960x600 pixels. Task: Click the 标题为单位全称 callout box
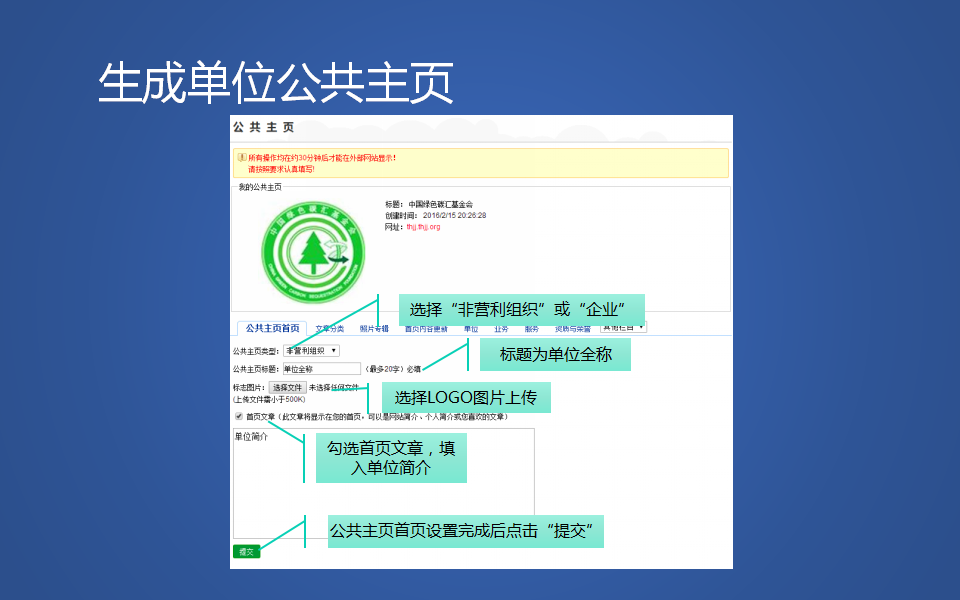pos(555,354)
